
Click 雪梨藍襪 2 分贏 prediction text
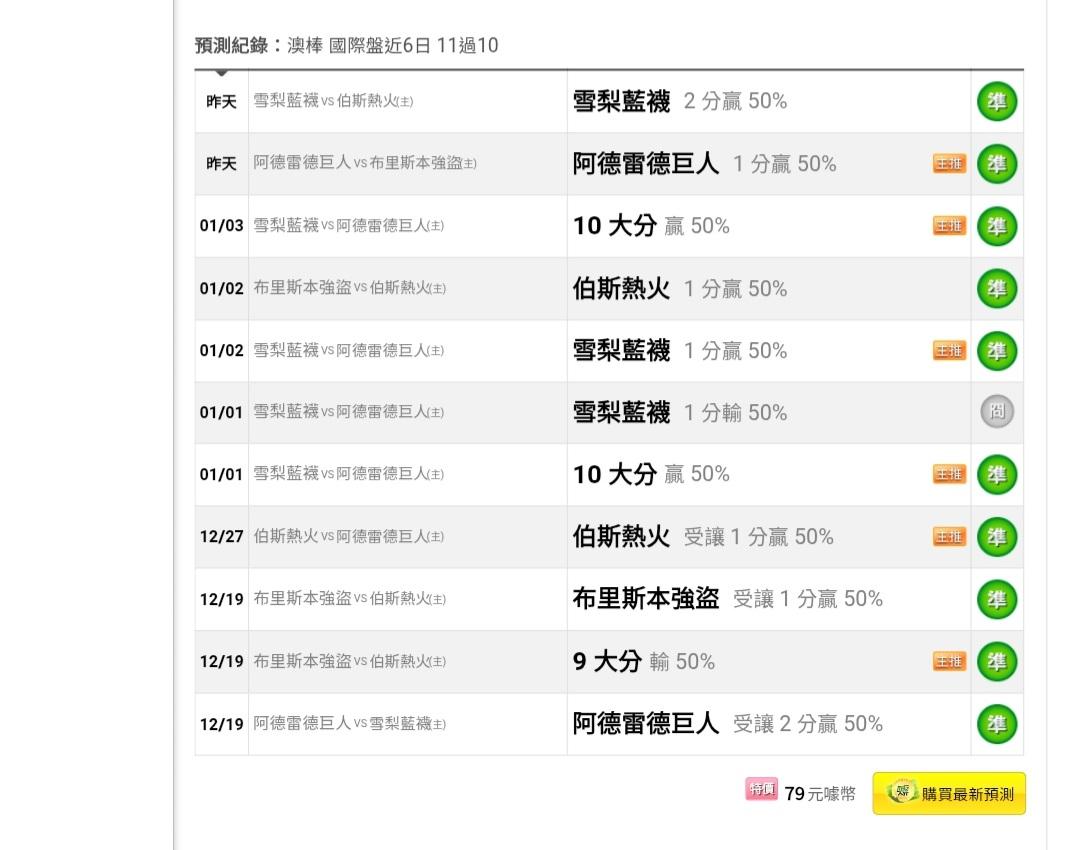click(x=679, y=101)
